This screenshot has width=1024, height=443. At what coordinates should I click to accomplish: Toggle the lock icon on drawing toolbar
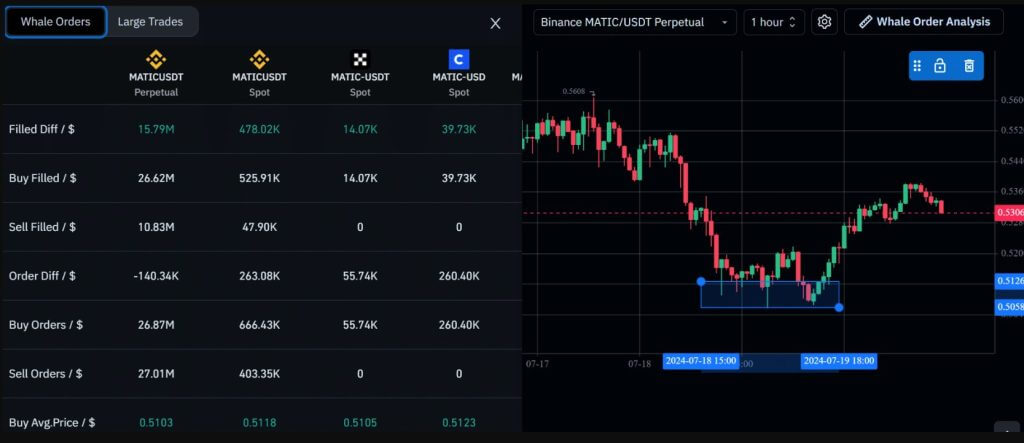940,66
